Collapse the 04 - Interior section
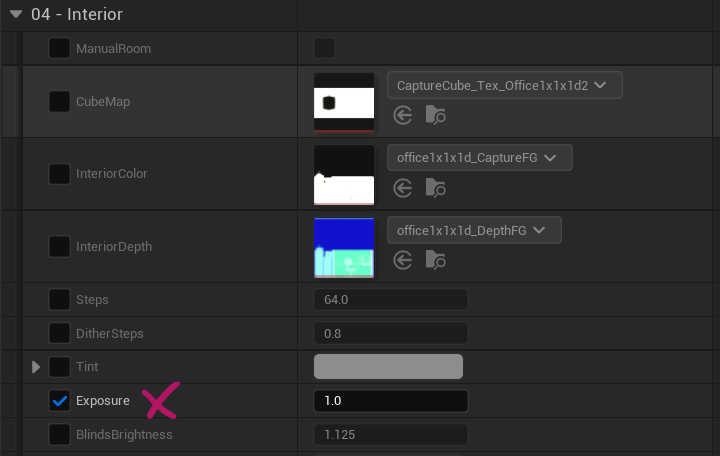The height and width of the screenshot is (456, 720). [15, 14]
